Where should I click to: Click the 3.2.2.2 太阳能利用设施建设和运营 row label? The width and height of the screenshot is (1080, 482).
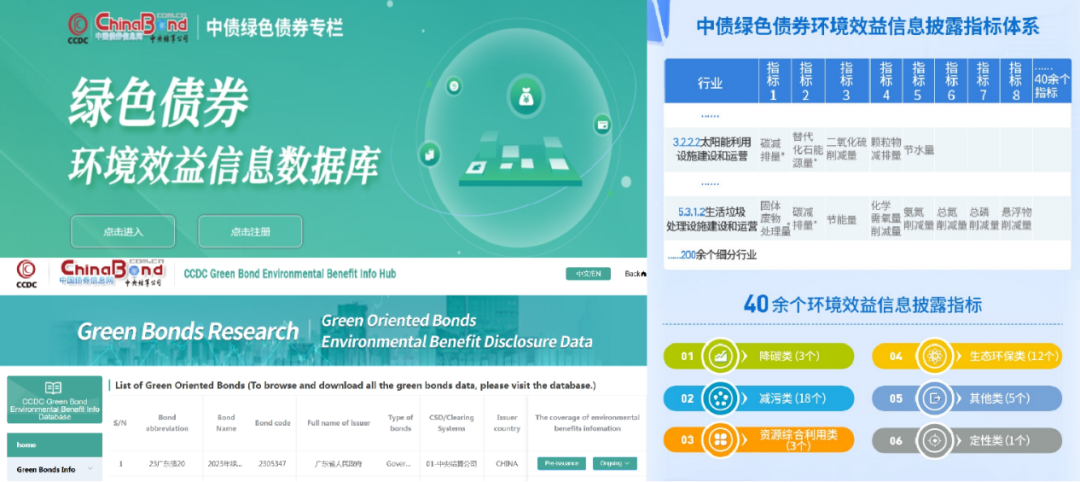(x=712, y=149)
